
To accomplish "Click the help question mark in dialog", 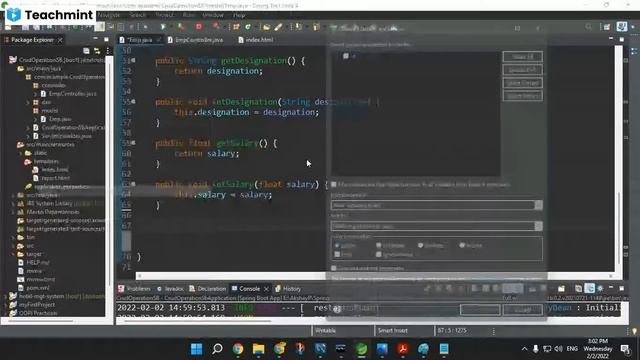I will [x=337, y=309].
